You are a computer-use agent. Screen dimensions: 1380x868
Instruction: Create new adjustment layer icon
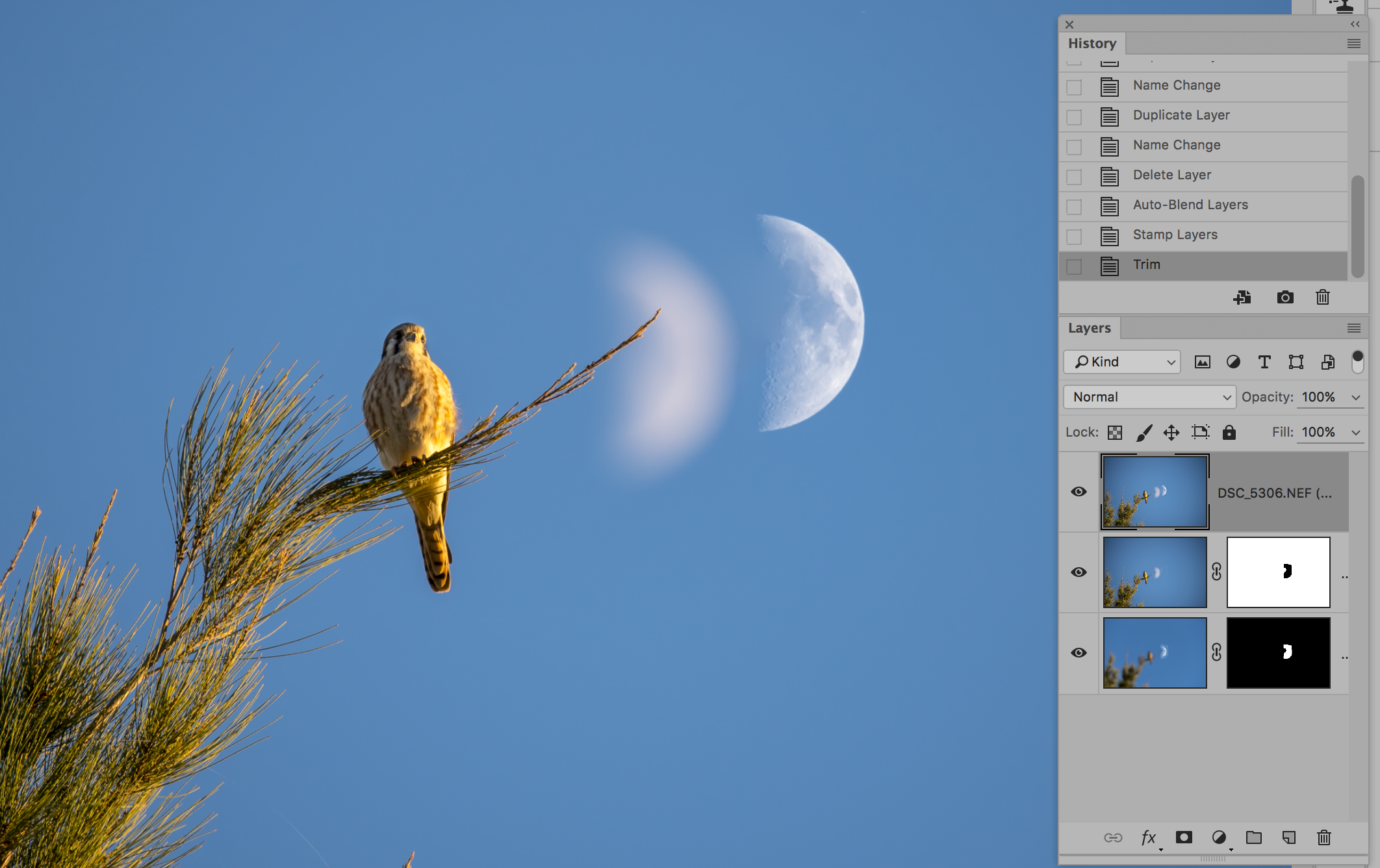[1219, 837]
